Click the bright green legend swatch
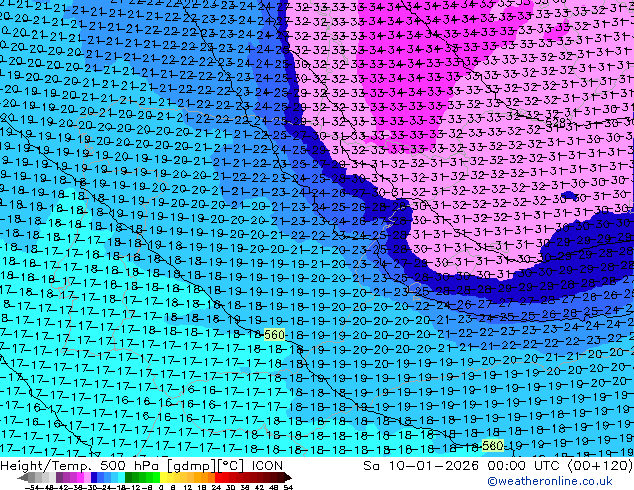The height and width of the screenshot is (490, 634). coord(156,477)
